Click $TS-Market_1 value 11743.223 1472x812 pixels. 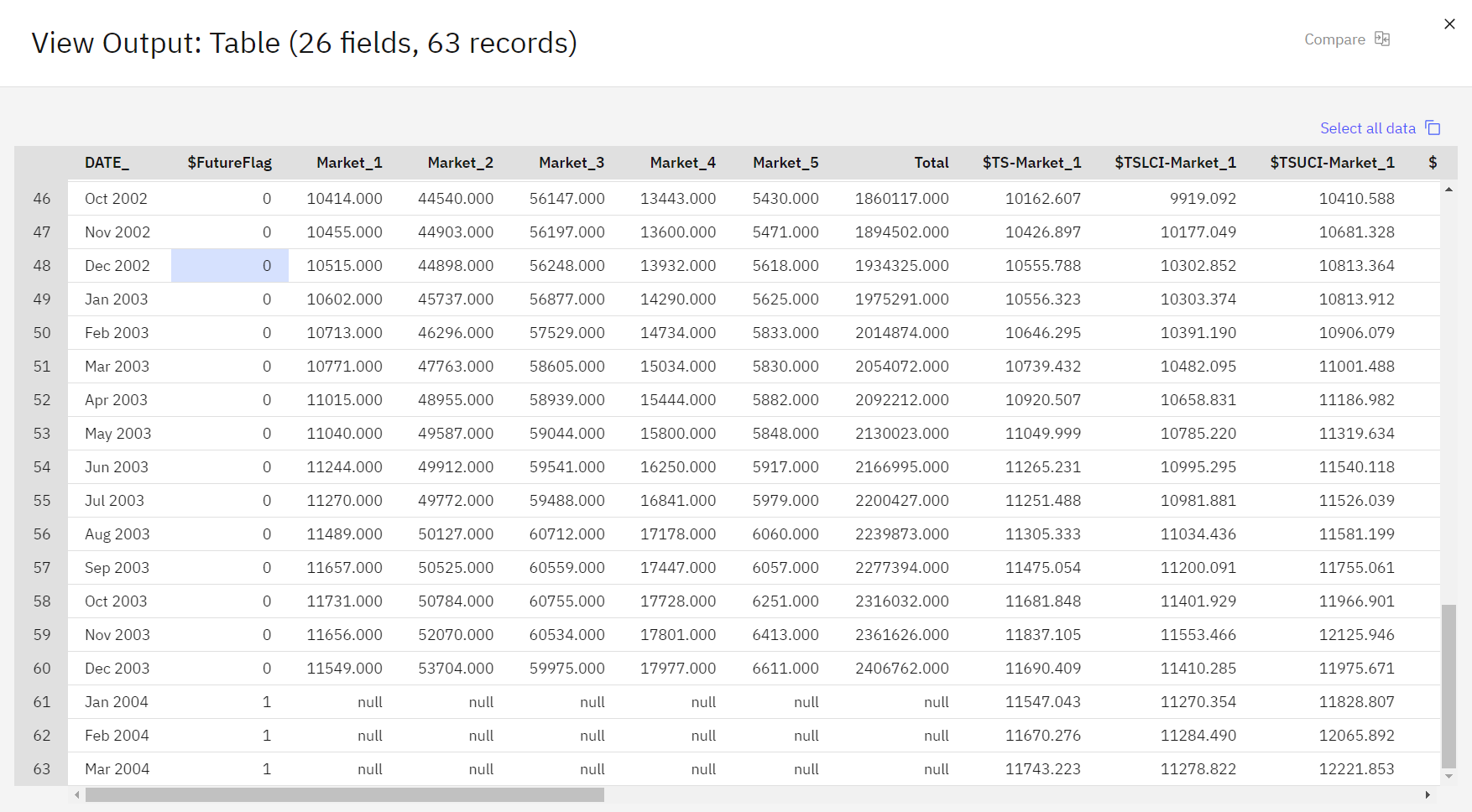[x=1043, y=769]
